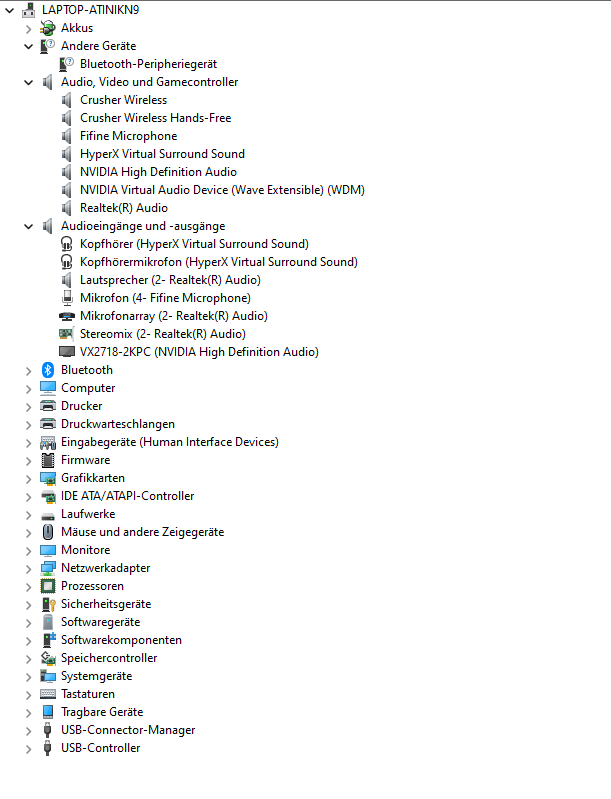611x799 pixels.
Task: Expand the Bluetooth category
Action: click(29, 371)
